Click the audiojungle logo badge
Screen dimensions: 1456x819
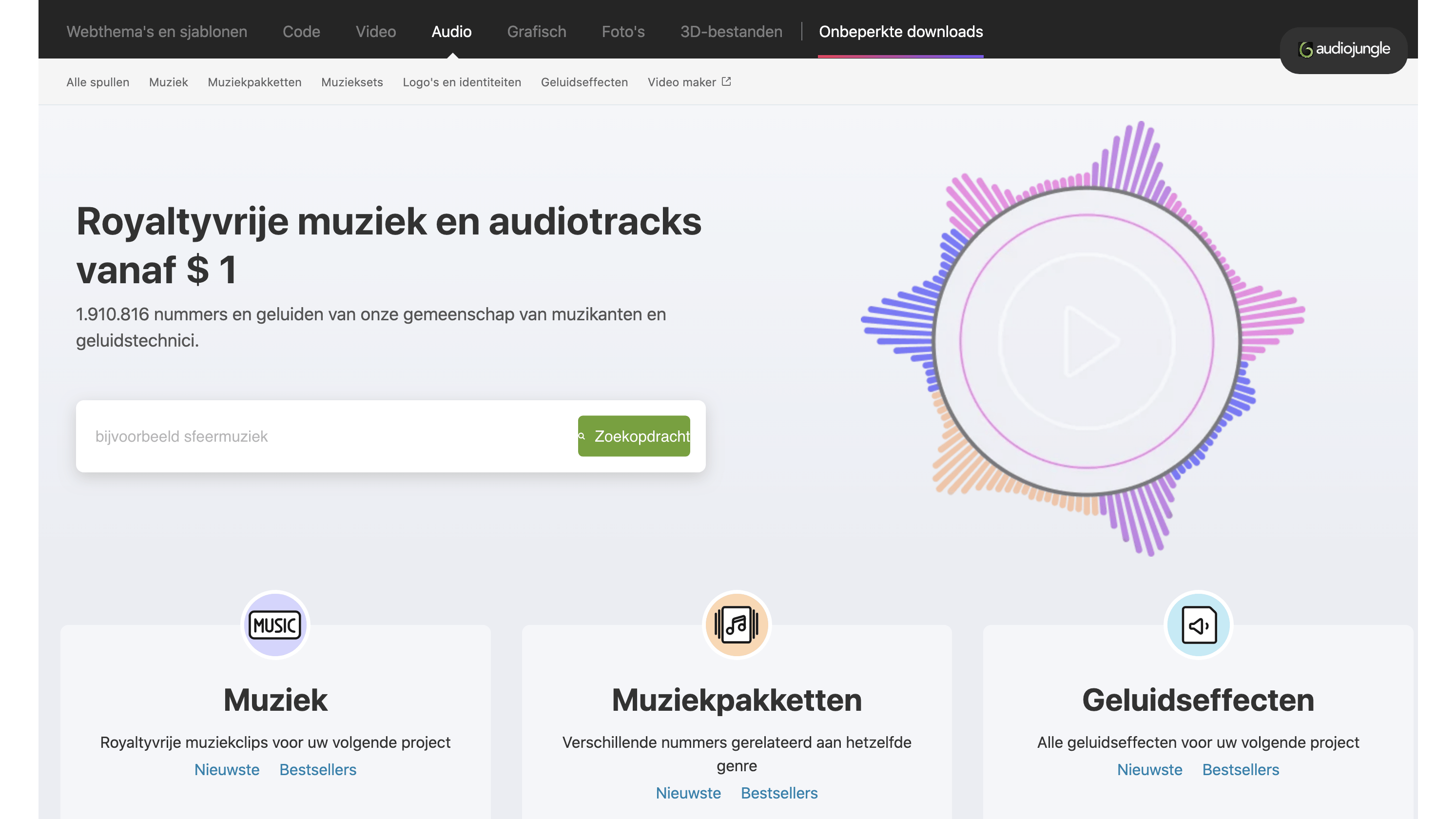click(x=1343, y=50)
